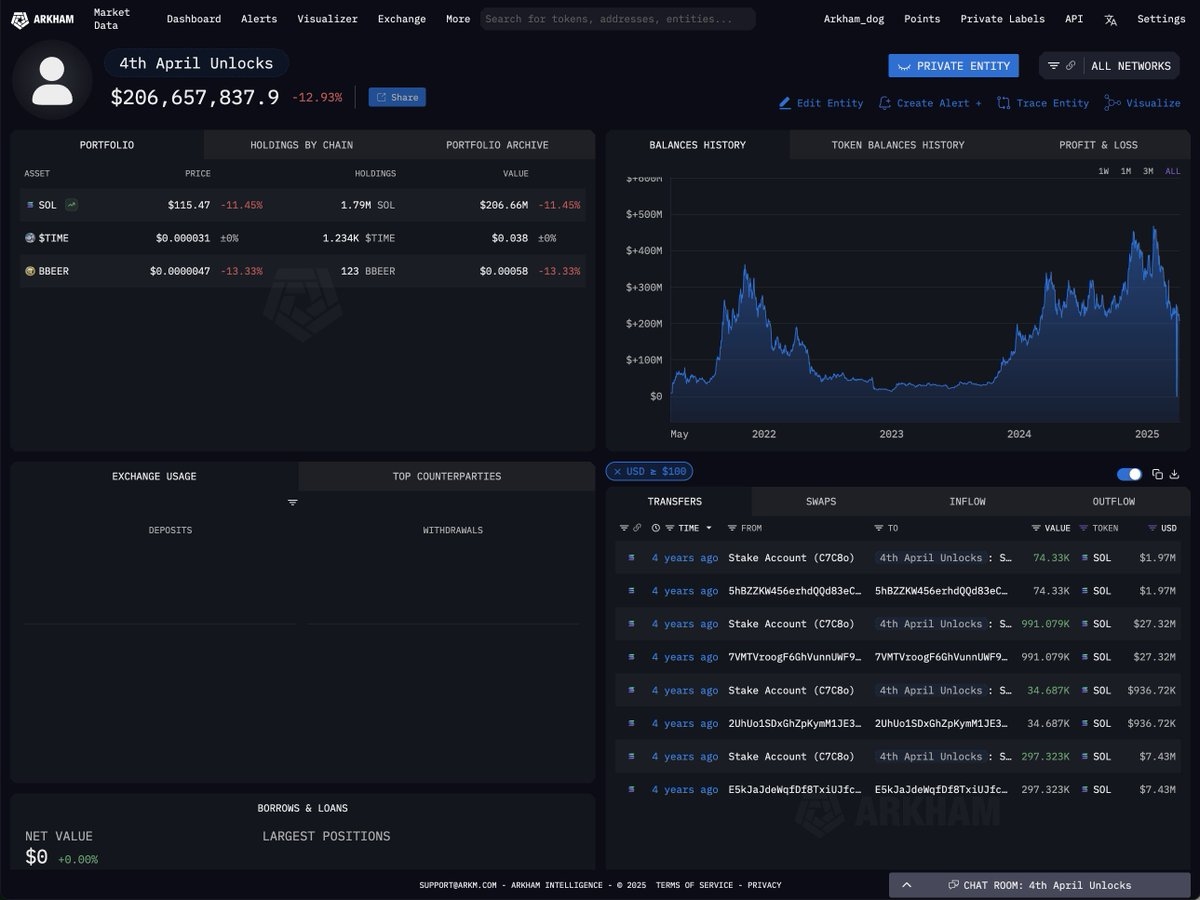Open the Swaps tab

(821, 501)
